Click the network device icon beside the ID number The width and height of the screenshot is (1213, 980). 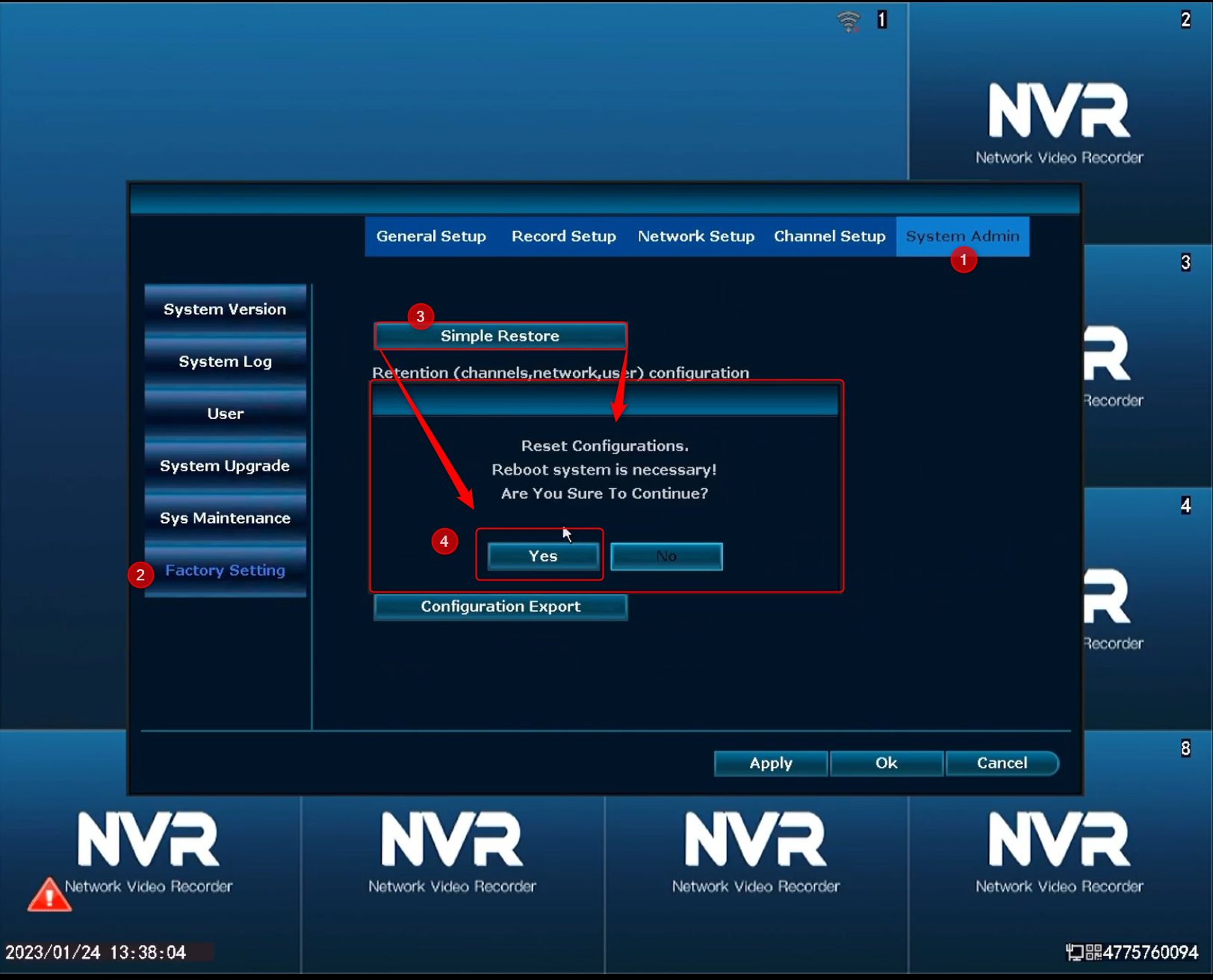pyautogui.click(x=1074, y=952)
